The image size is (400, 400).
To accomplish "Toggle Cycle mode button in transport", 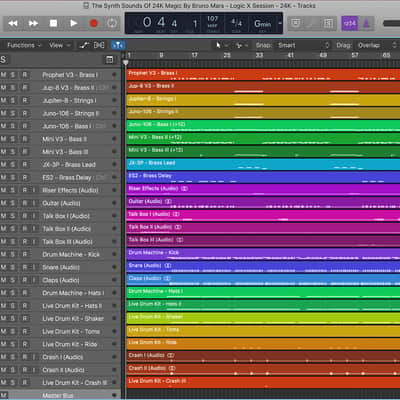I will pos(112,23).
